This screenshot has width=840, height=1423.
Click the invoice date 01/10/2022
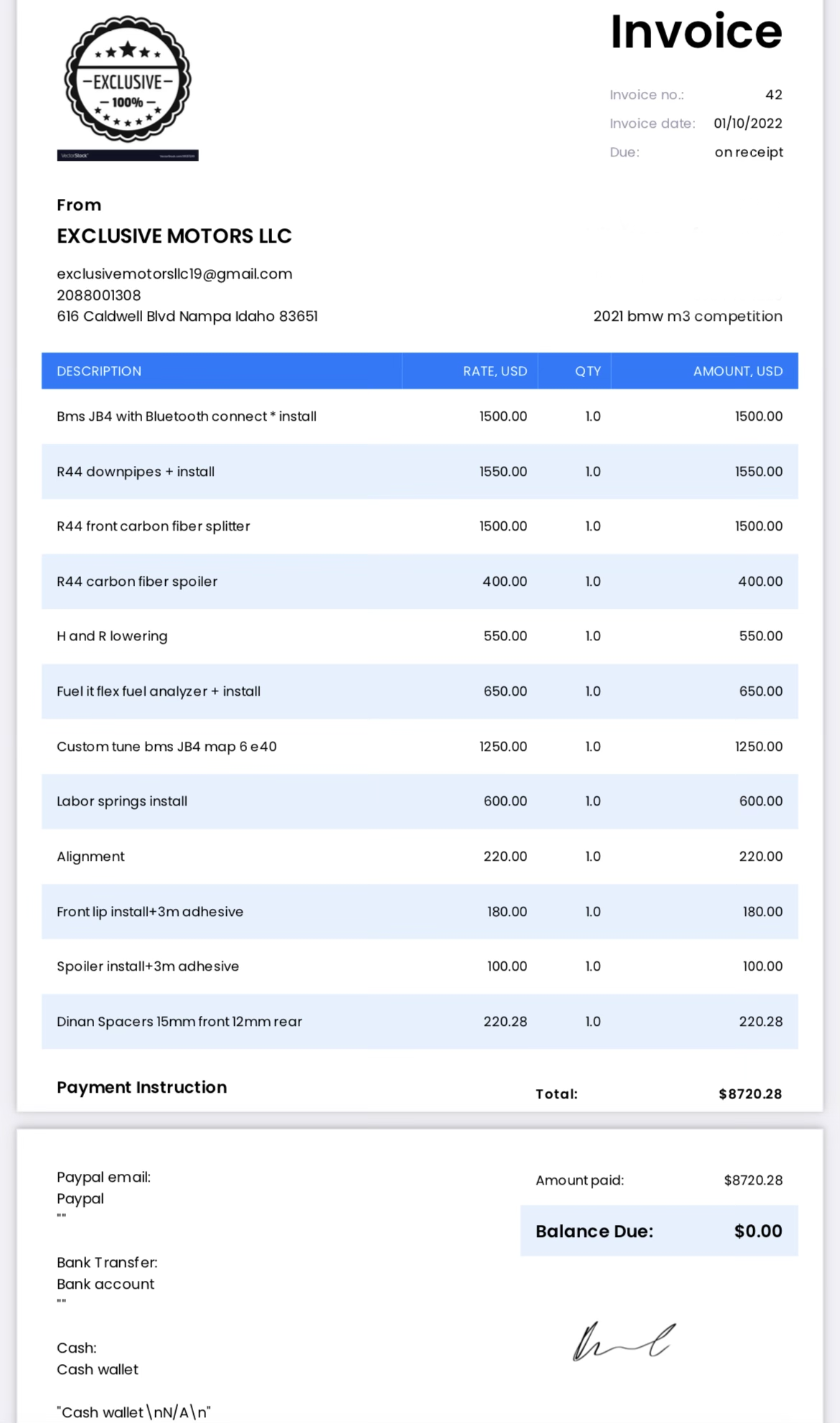[747, 123]
